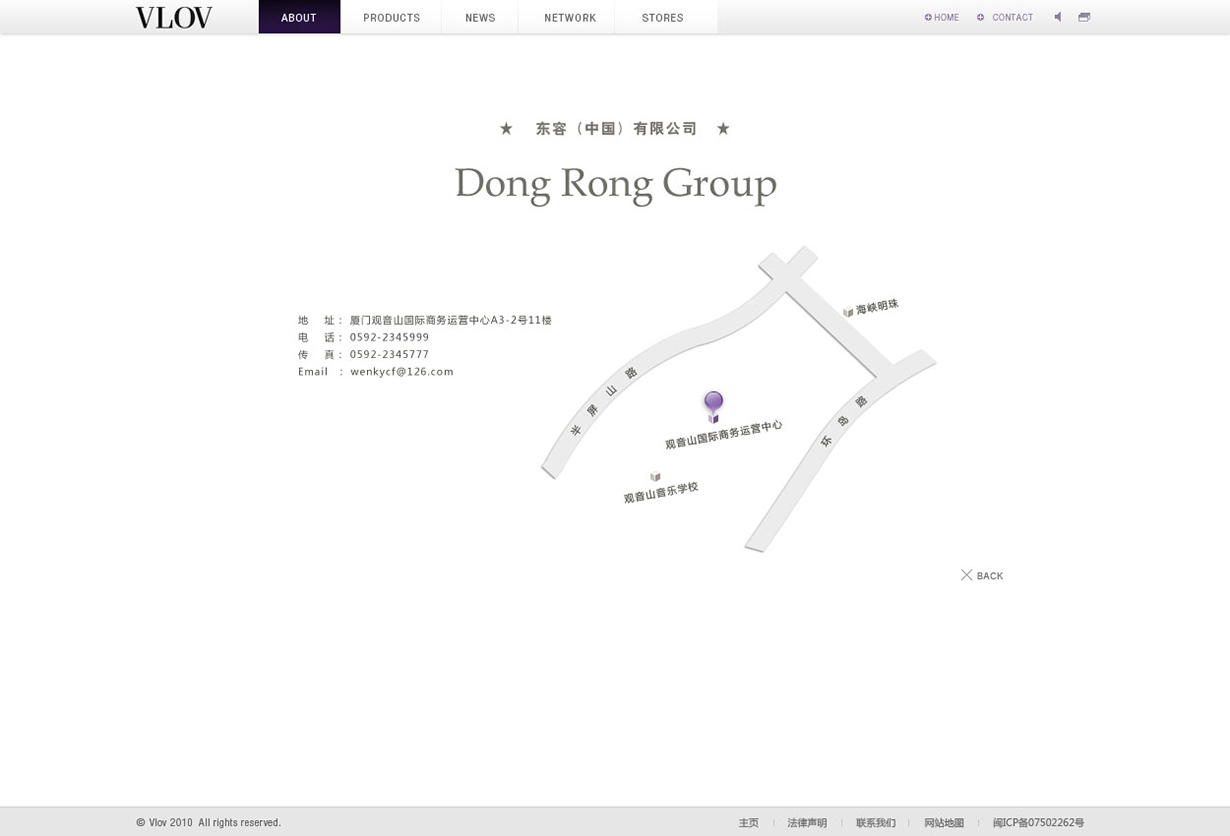Click the 观音山国际商务运营中心 map label

(724, 434)
